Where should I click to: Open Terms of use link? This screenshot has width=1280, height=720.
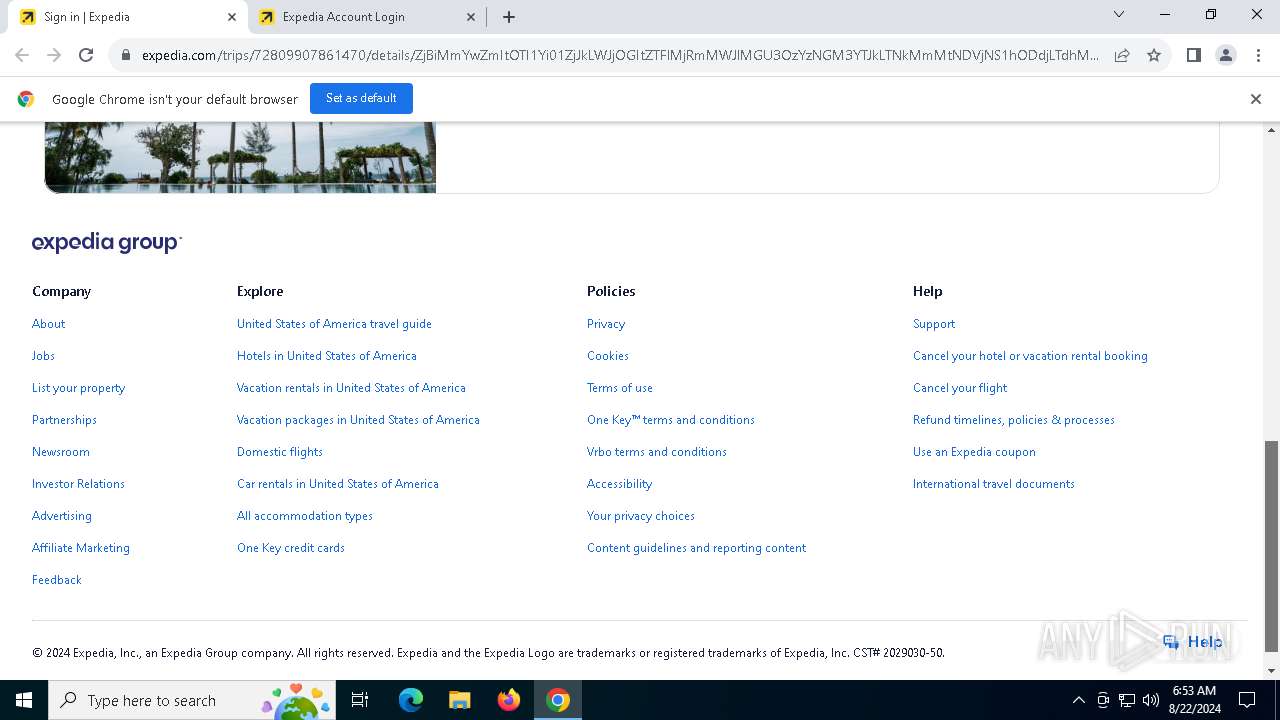click(620, 388)
